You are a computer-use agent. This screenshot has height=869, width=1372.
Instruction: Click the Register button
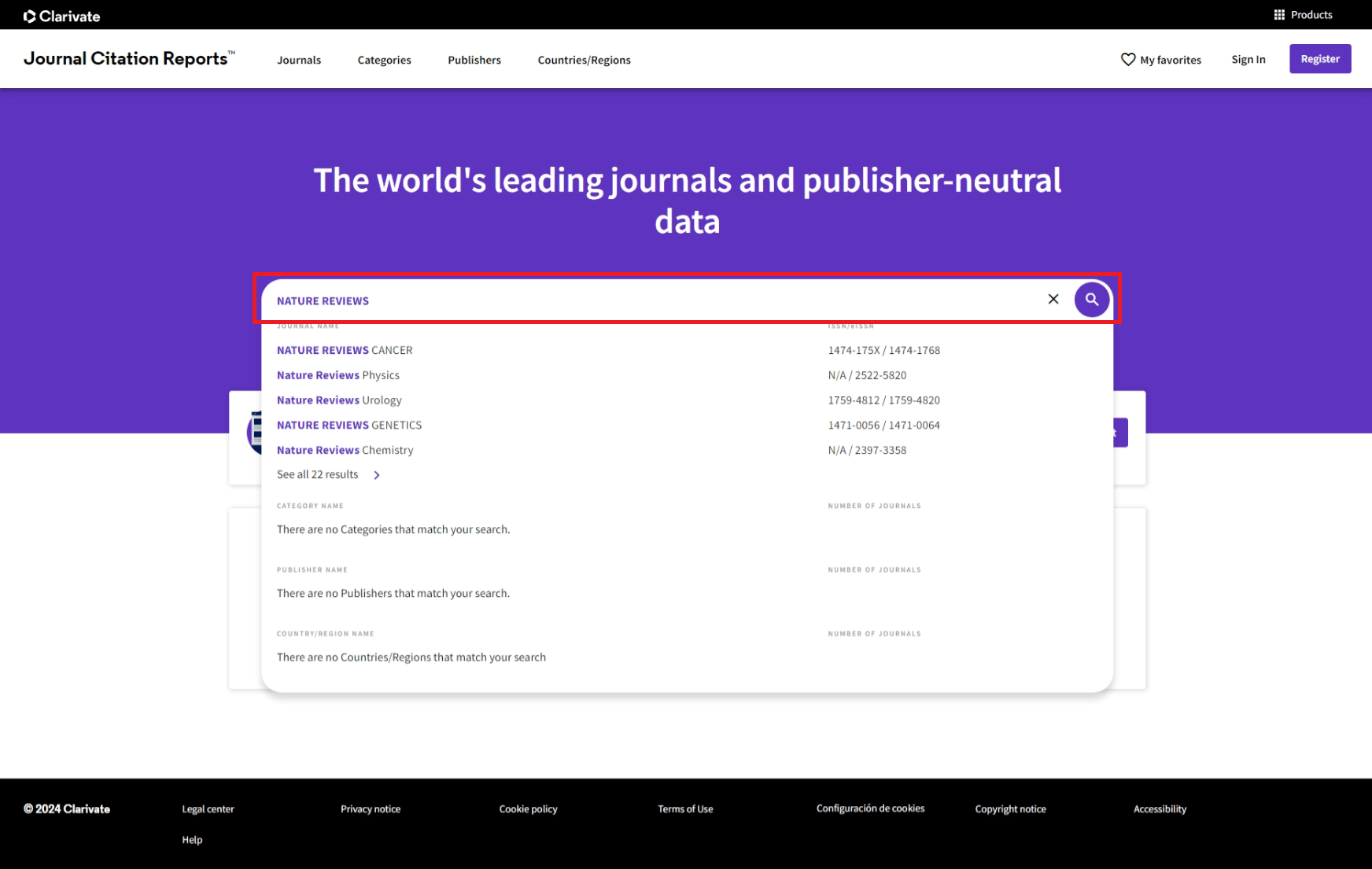coord(1320,59)
